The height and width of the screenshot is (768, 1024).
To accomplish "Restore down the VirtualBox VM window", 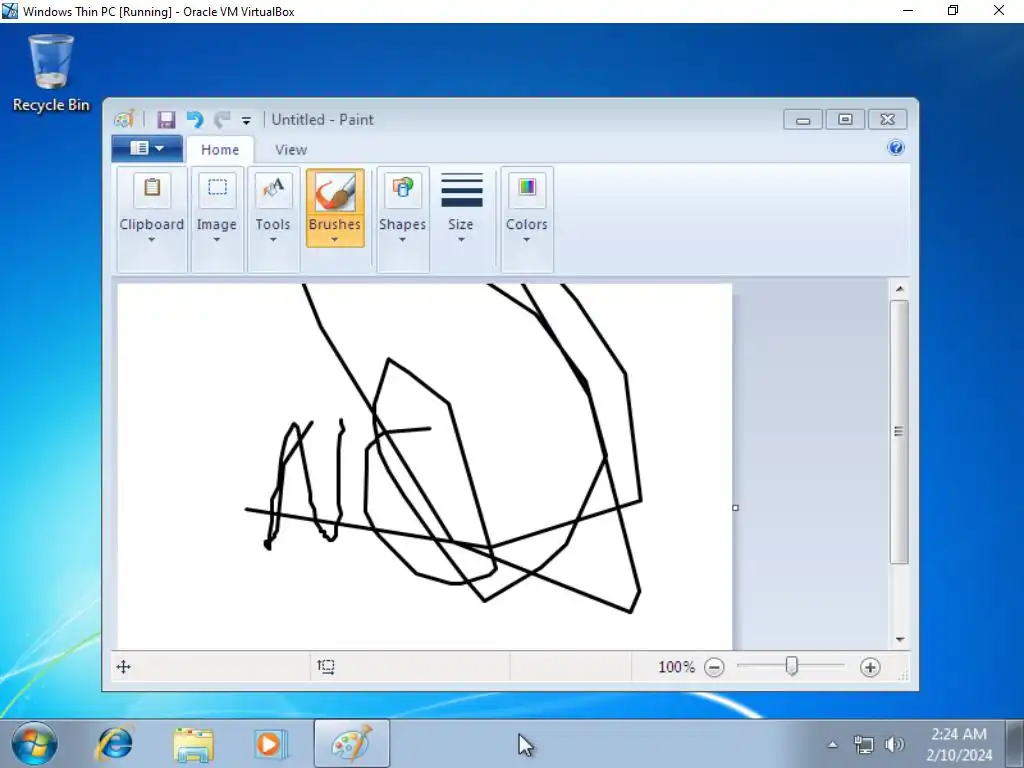I will (953, 11).
